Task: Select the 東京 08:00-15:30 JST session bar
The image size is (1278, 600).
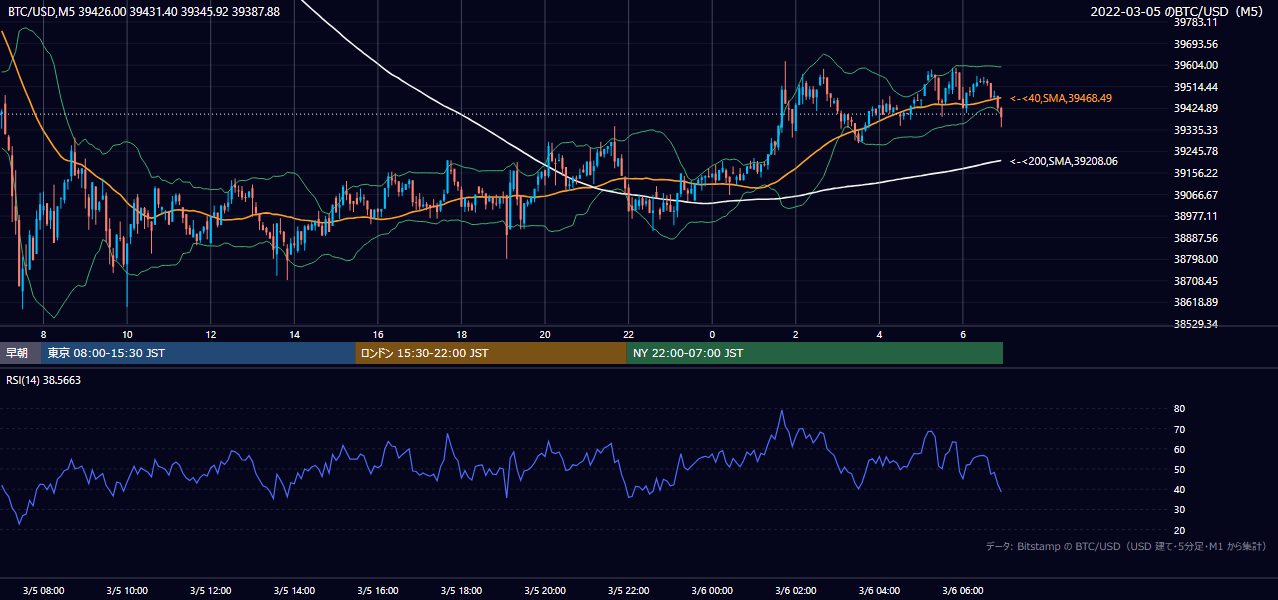Action: tap(198, 353)
